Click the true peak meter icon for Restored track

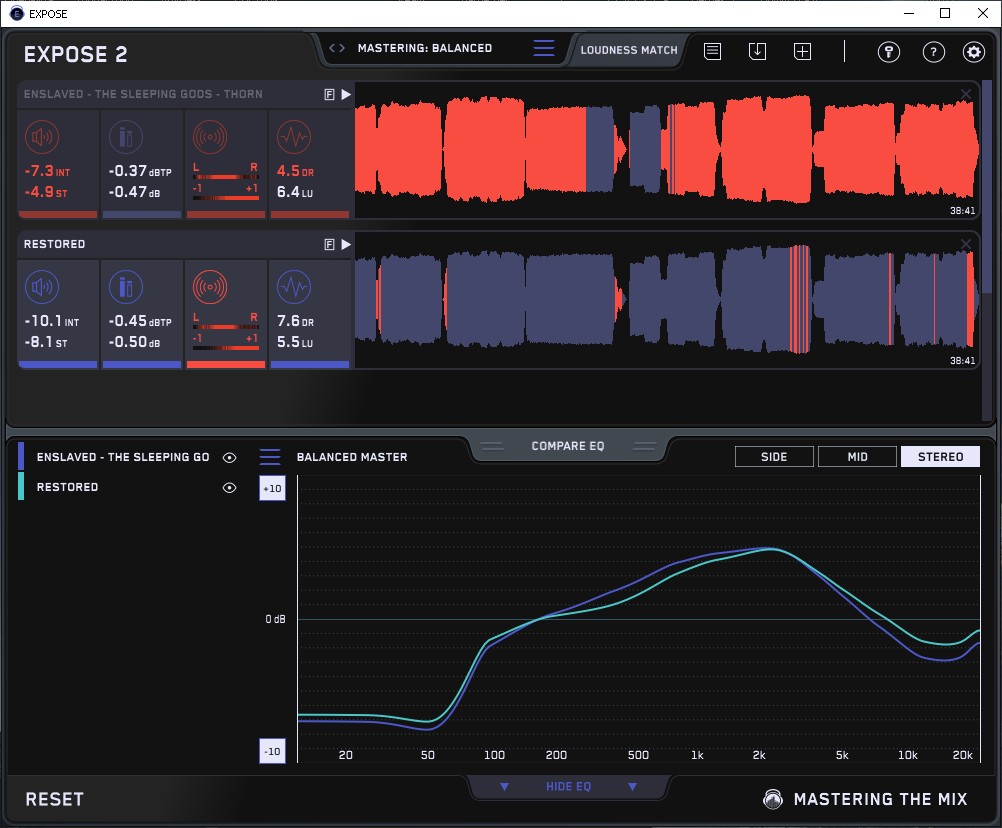[x=126, y=287]
